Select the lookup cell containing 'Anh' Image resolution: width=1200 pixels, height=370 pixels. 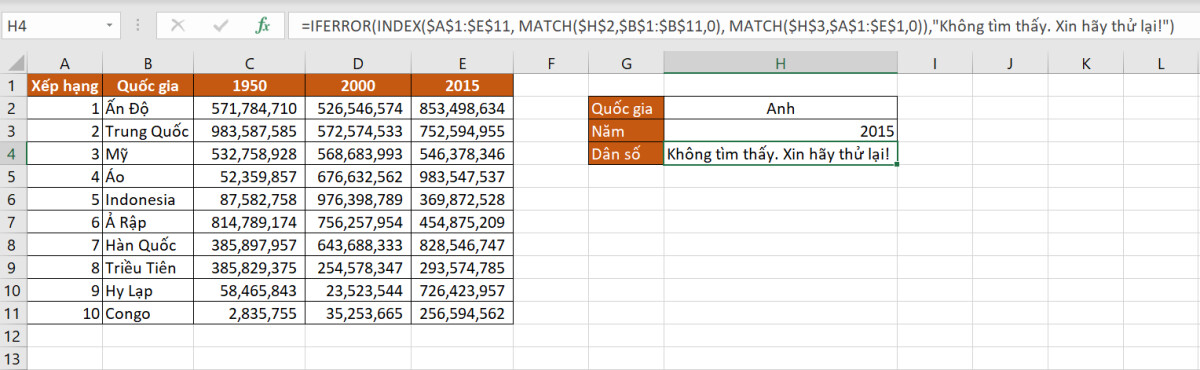[x=780, y=108]
